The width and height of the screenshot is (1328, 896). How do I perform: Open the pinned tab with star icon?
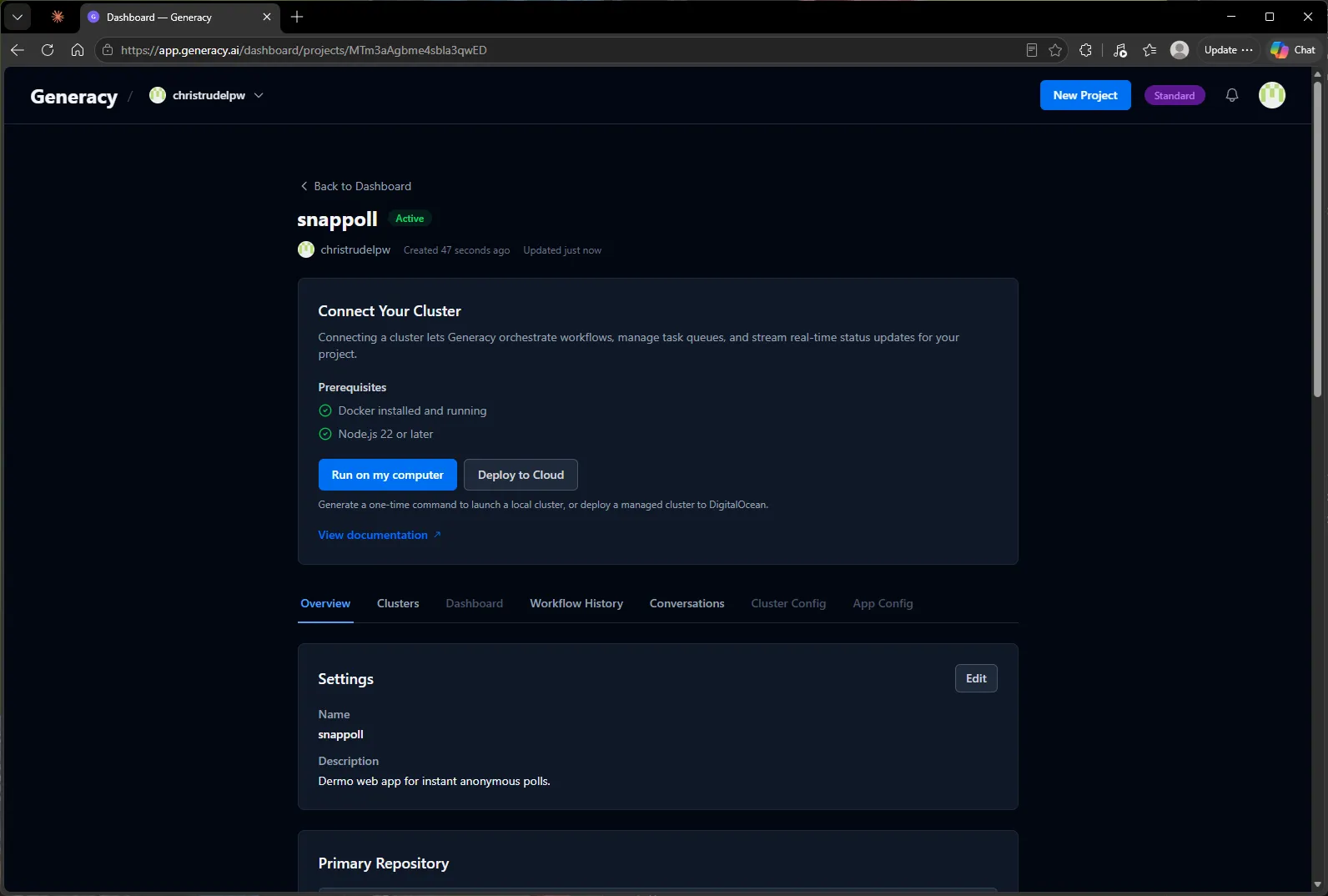point(58,17)
